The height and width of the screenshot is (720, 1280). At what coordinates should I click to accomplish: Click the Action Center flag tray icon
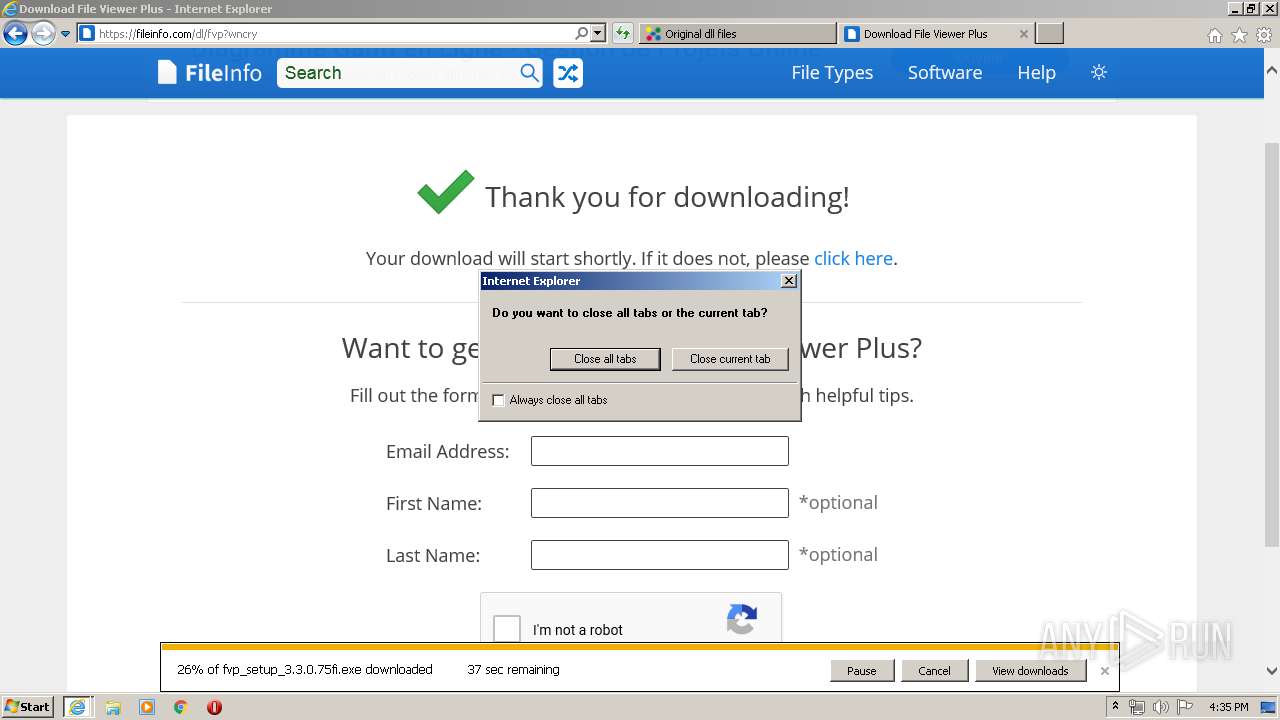pos(1184,707)
